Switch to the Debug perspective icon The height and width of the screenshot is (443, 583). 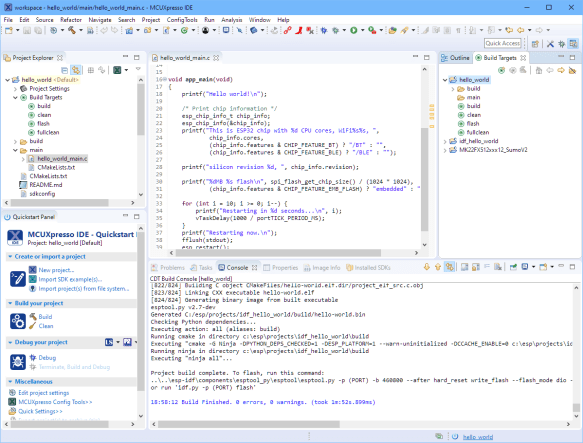coord(561,44)
